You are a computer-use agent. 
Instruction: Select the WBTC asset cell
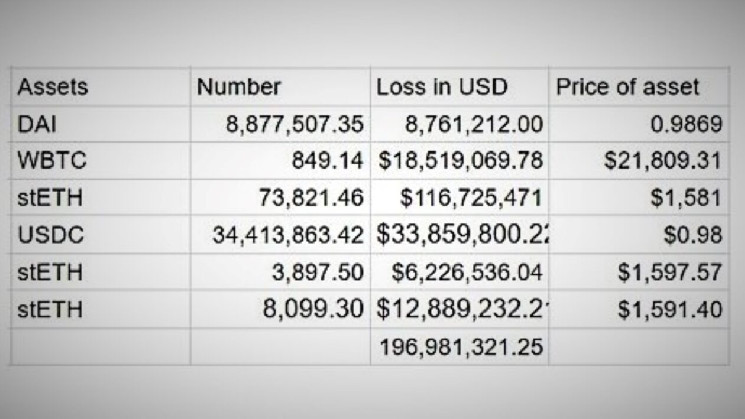pyautogui.click(x=100, y=161)
